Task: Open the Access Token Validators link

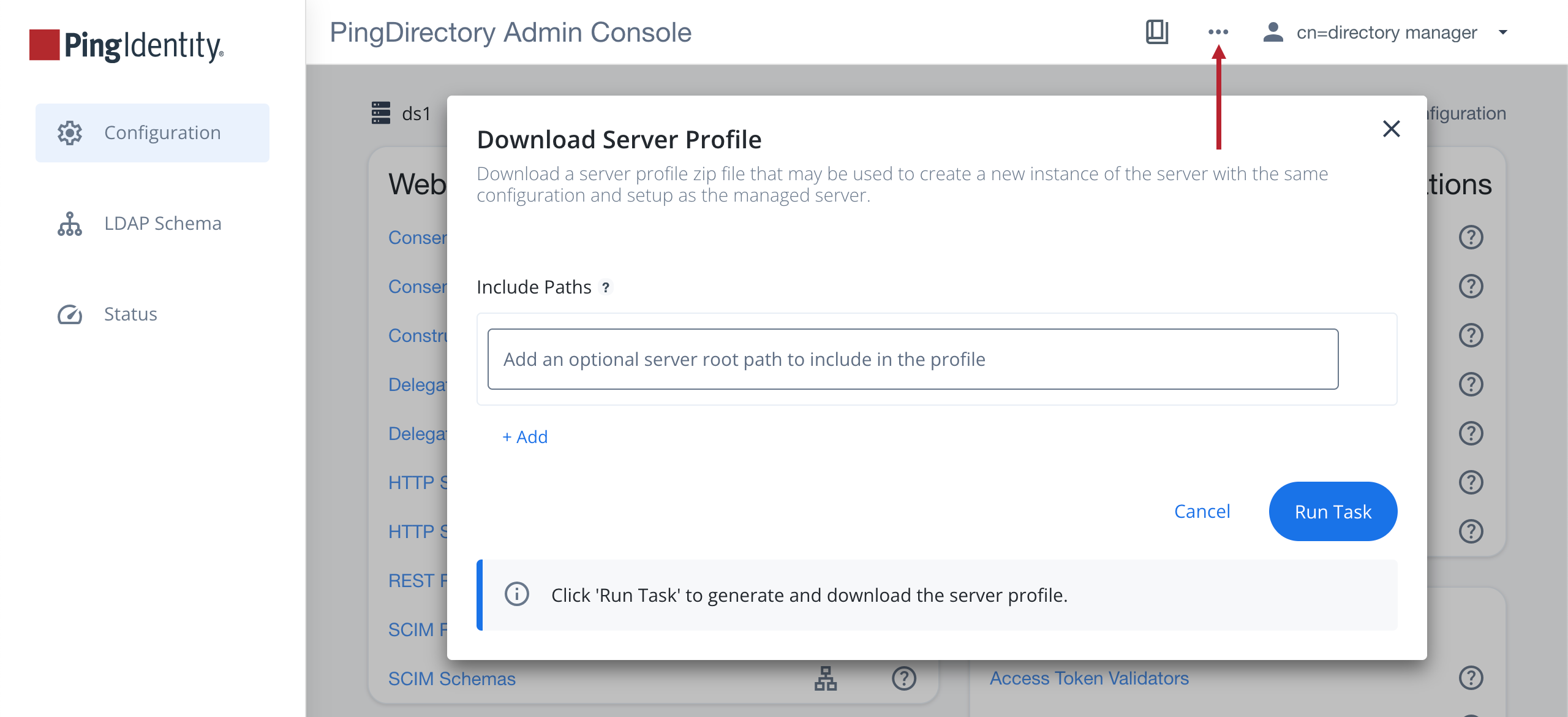Action: (1089, 678)
